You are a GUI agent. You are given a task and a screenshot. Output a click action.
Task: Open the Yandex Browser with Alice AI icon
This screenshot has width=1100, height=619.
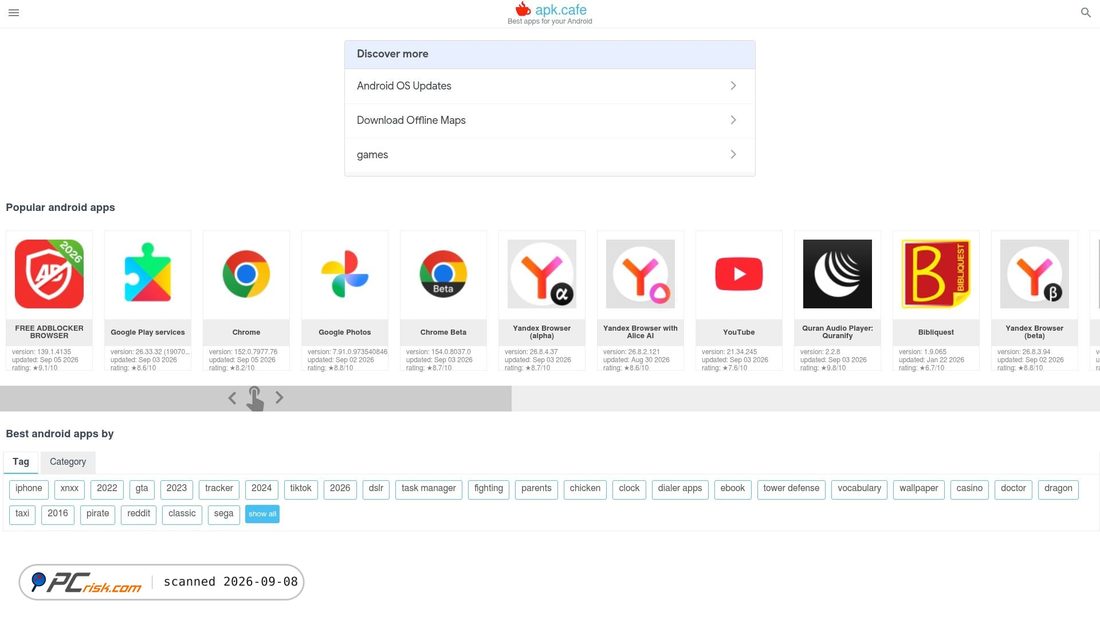(x=640, y=274)
